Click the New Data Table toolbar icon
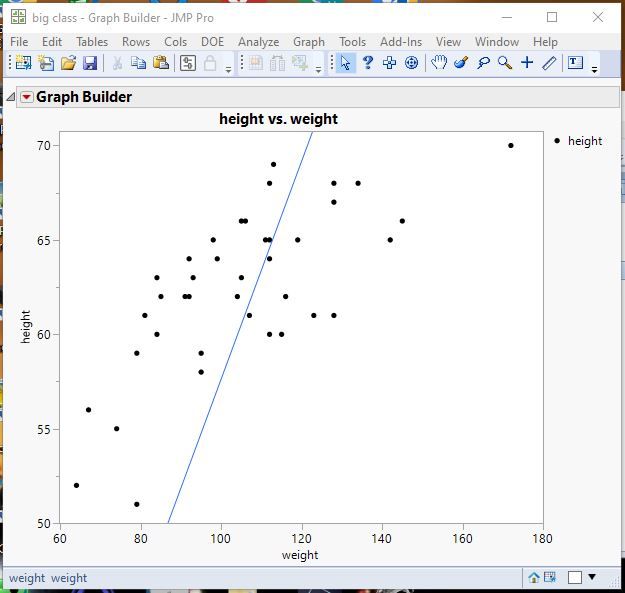 (24, 63)
